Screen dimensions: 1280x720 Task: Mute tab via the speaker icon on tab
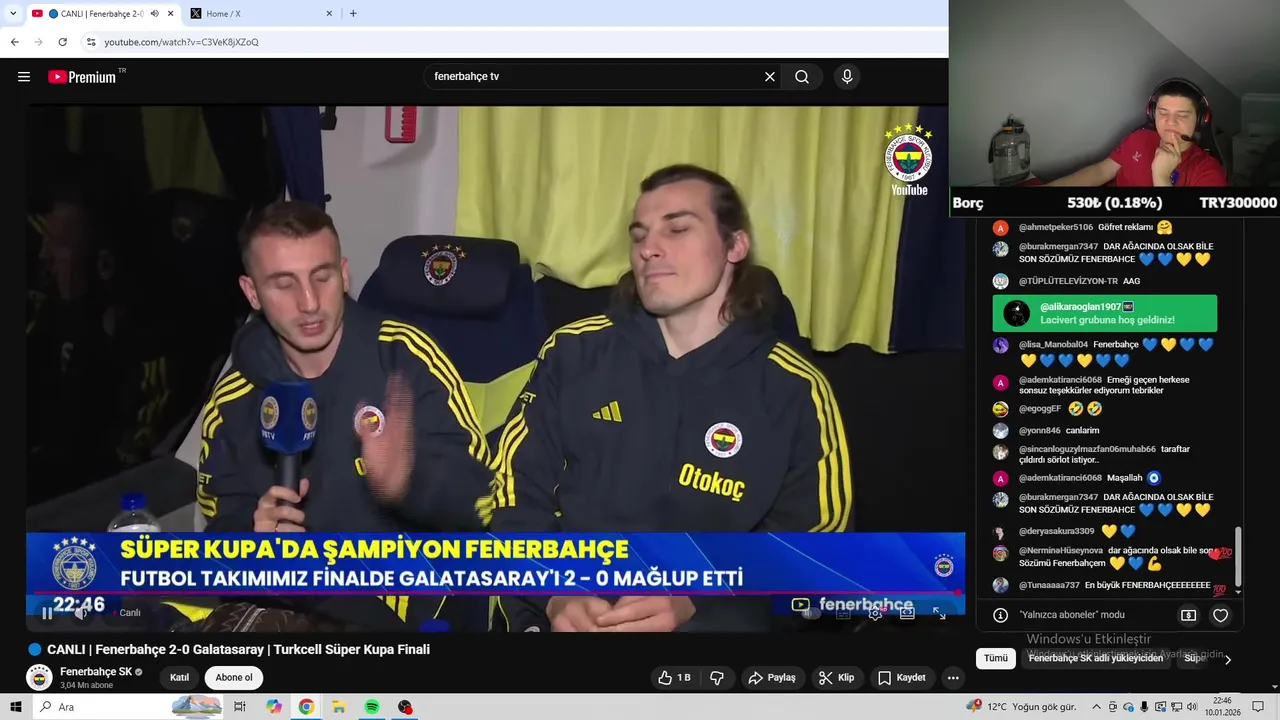pos(154,14)
